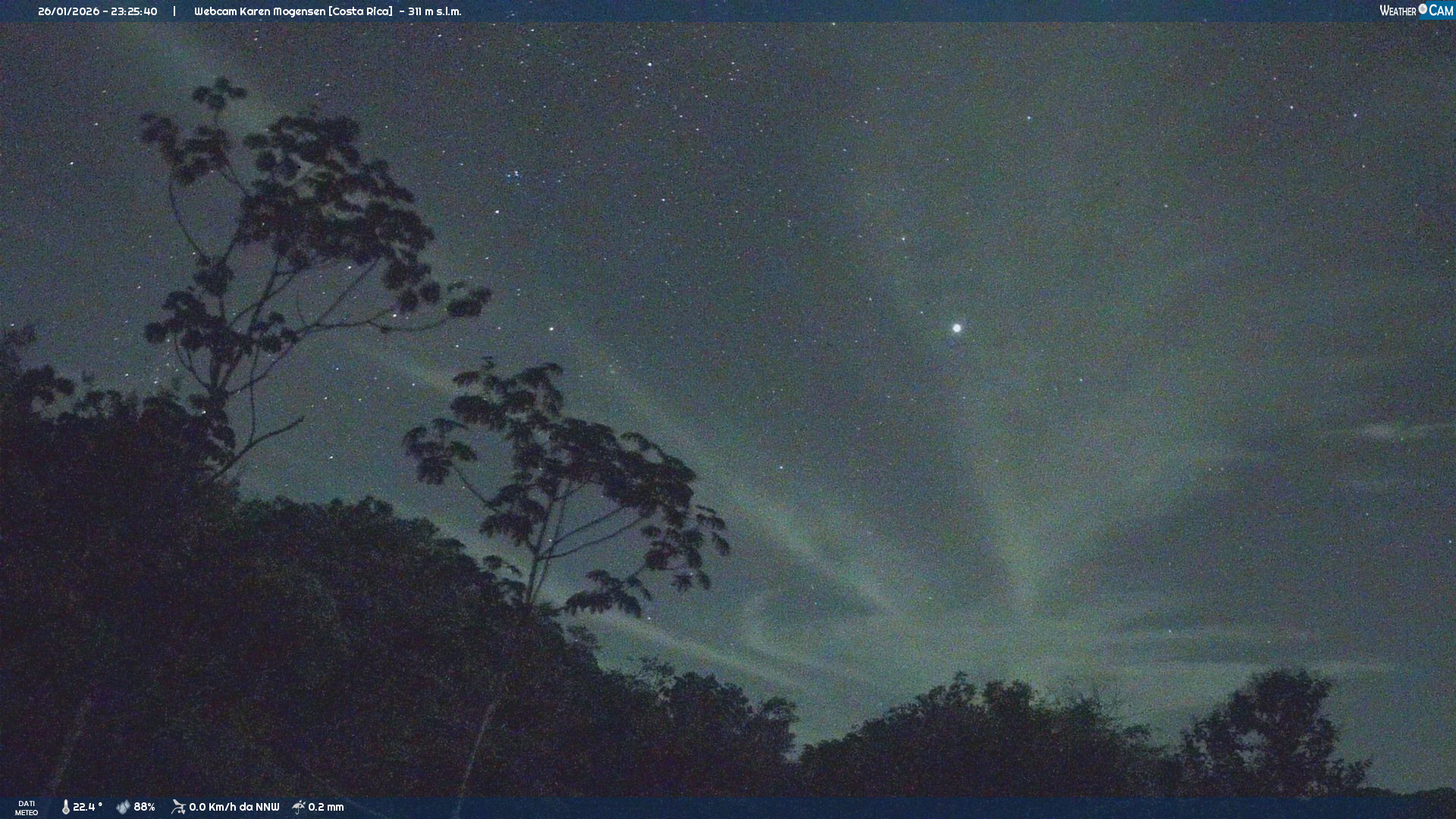Click the 88% humidity value

coord(144,807)
